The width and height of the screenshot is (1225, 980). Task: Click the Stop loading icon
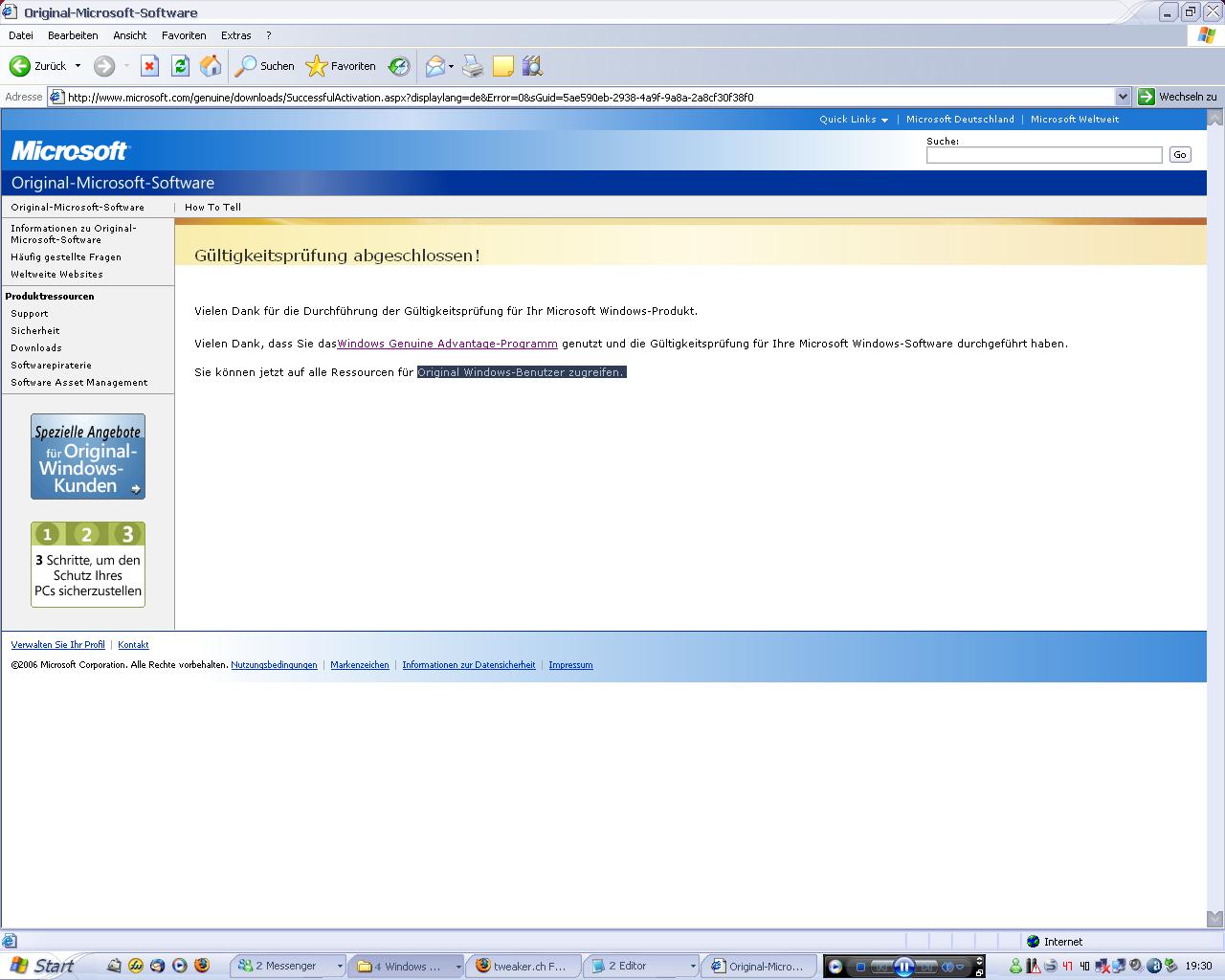coord(149,66)
